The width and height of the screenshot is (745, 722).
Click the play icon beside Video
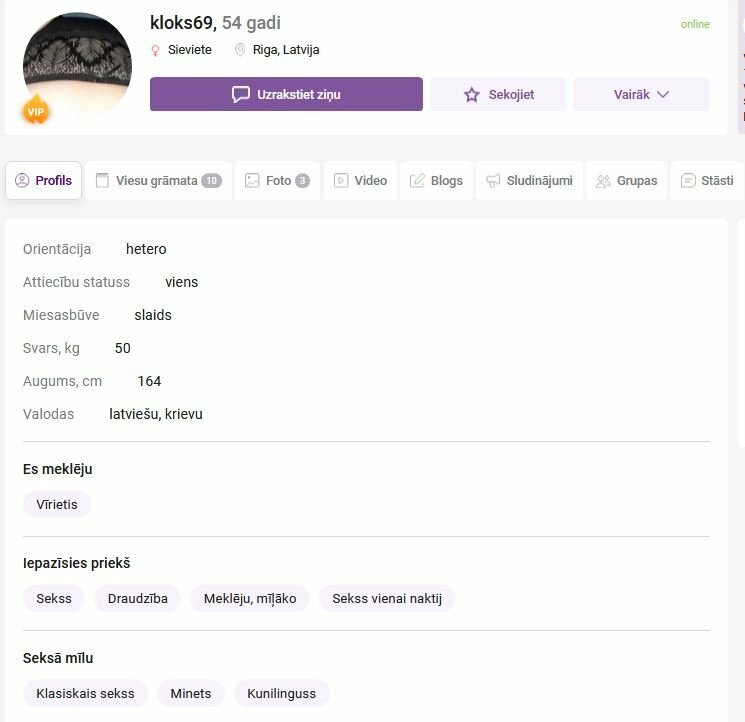coord(341,180)
